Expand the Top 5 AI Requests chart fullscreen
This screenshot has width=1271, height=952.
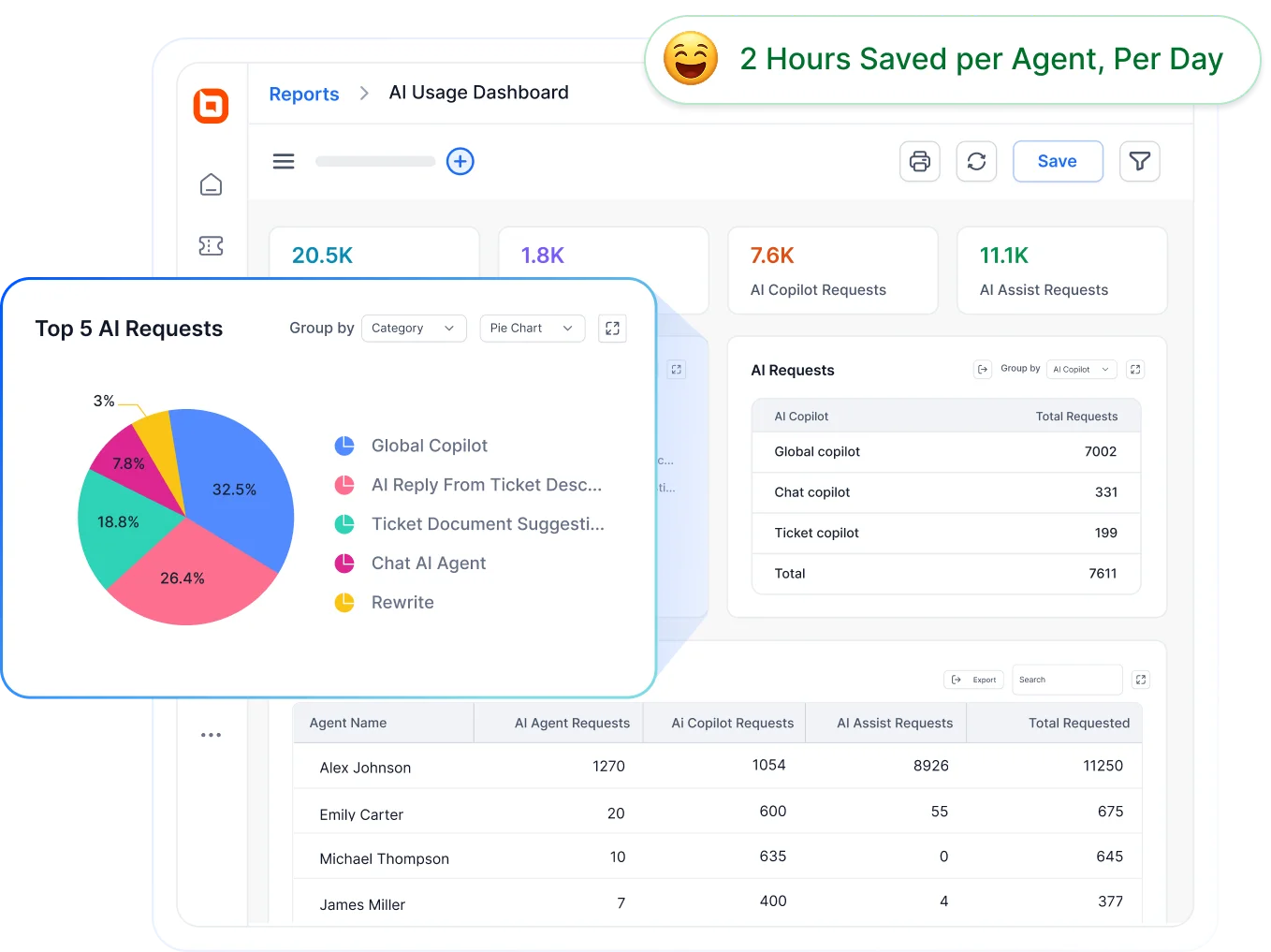612,329
